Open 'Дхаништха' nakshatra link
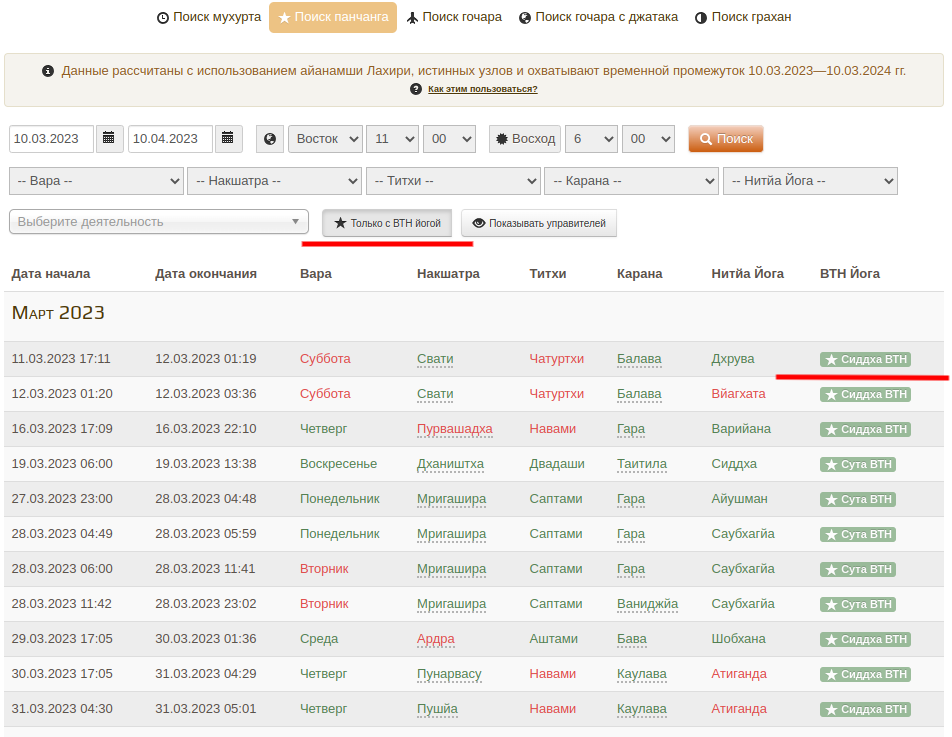Image resolution: width=952 pixels, height=737 pixels. (450, 464)
